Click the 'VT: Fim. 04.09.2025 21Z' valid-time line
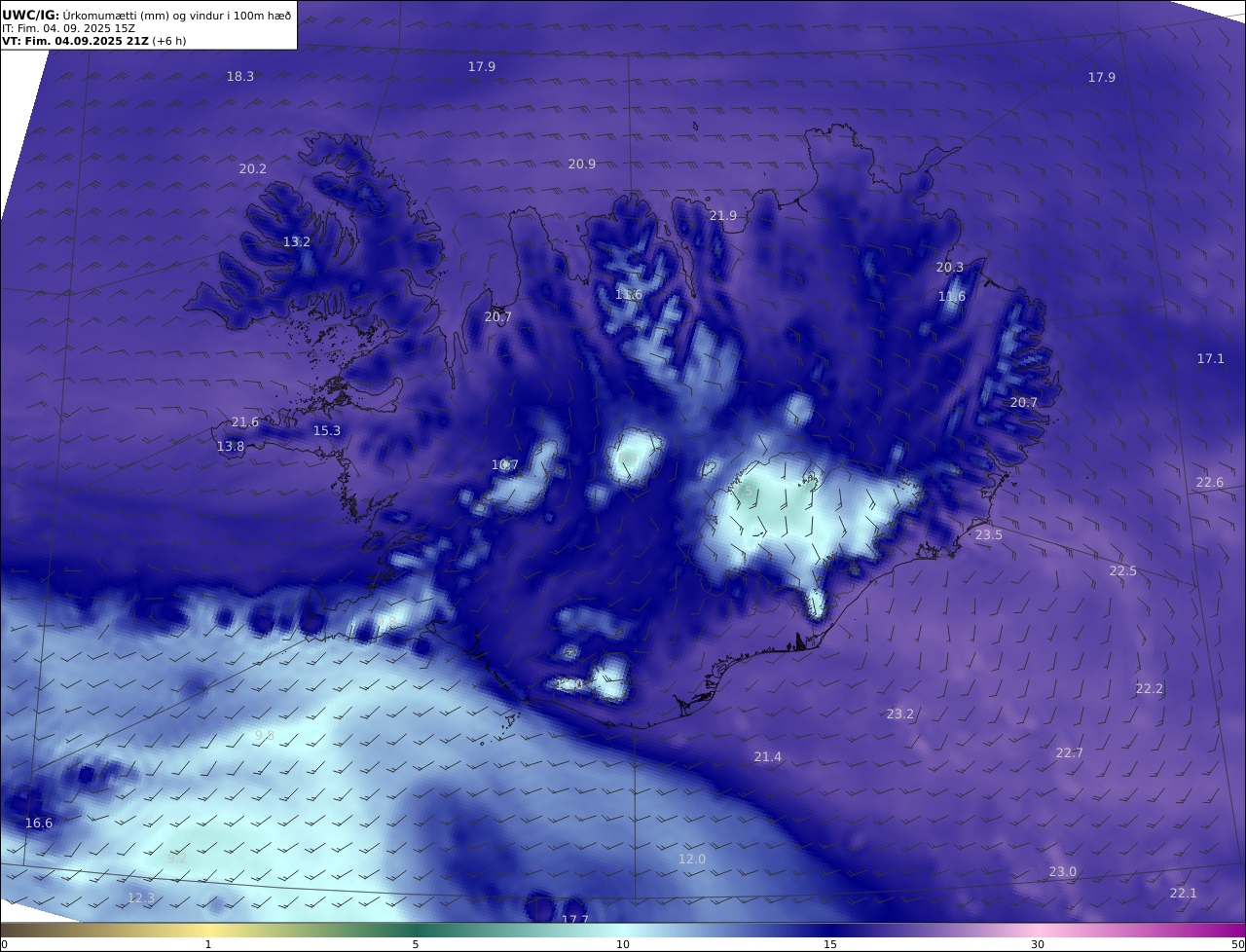This screenshot has width=1246, height=952. (75, 41)
